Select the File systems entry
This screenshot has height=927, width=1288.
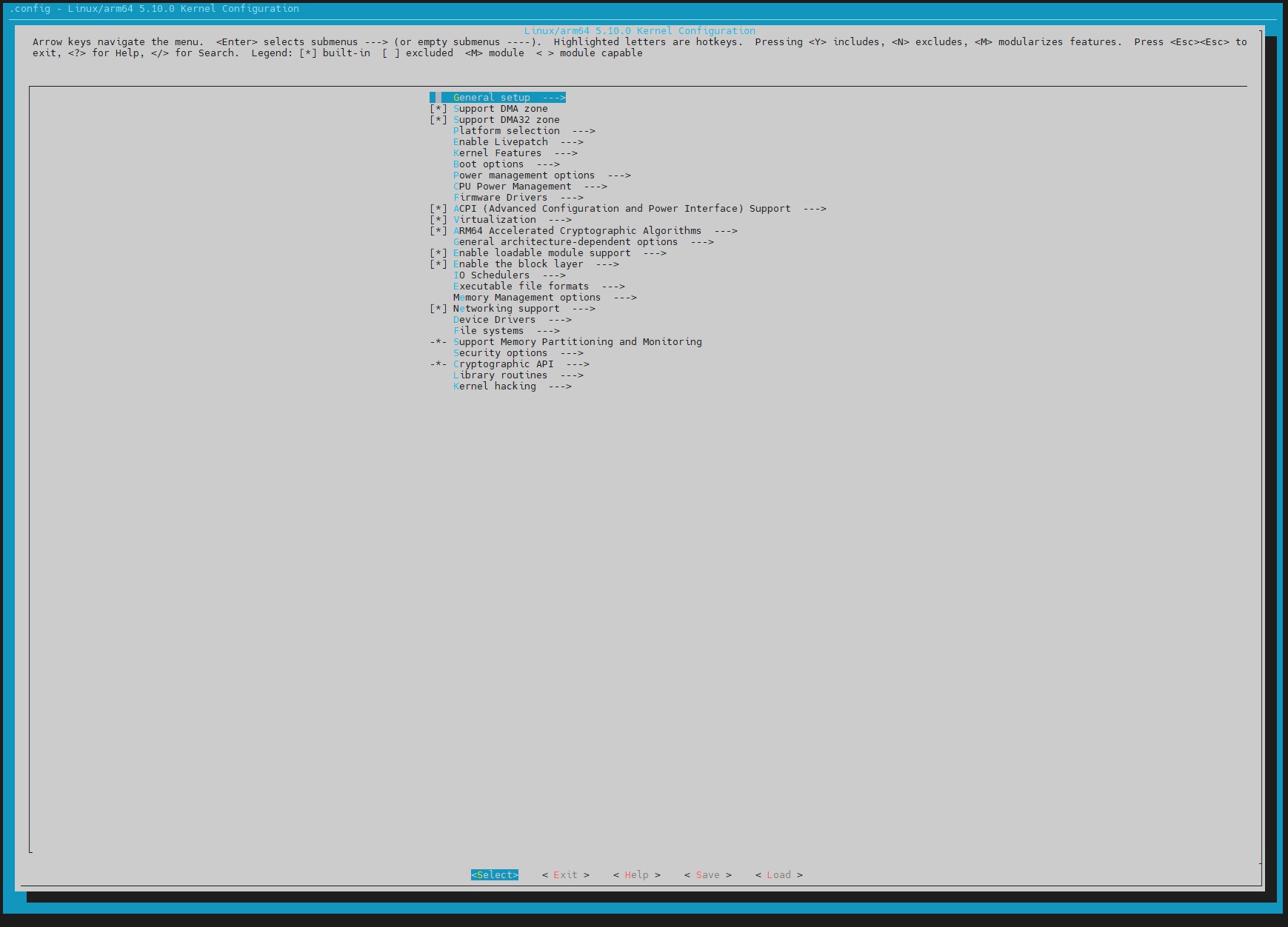tap(507, 331)
